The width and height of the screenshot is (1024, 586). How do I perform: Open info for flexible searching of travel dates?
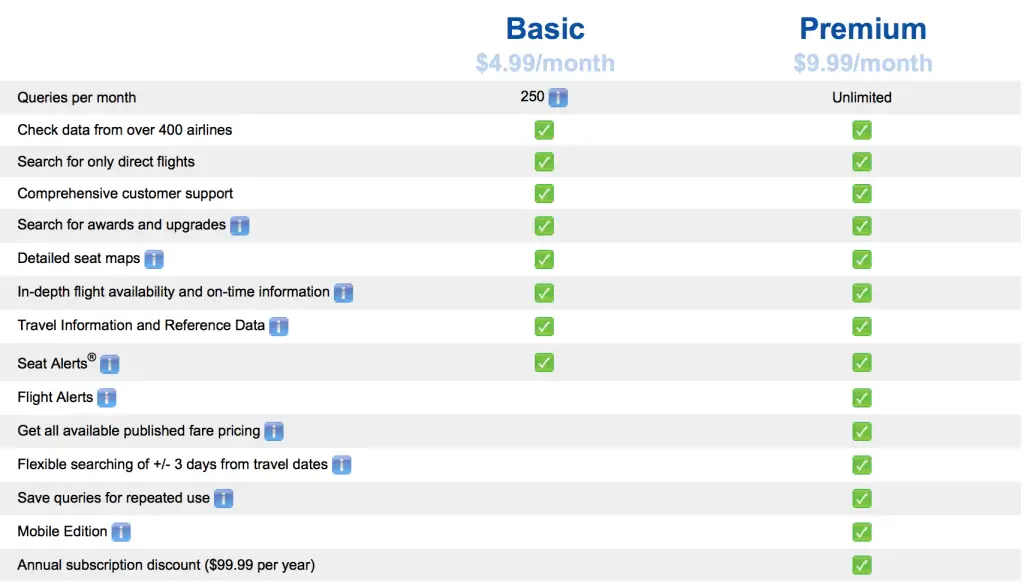[342, 465]
